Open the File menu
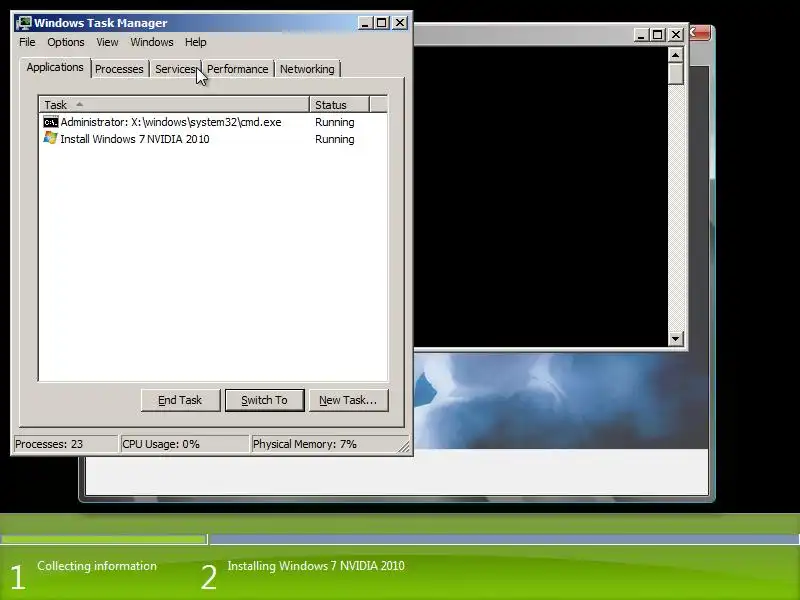This screenshot has width=800, height=600. tap(27, 42)
